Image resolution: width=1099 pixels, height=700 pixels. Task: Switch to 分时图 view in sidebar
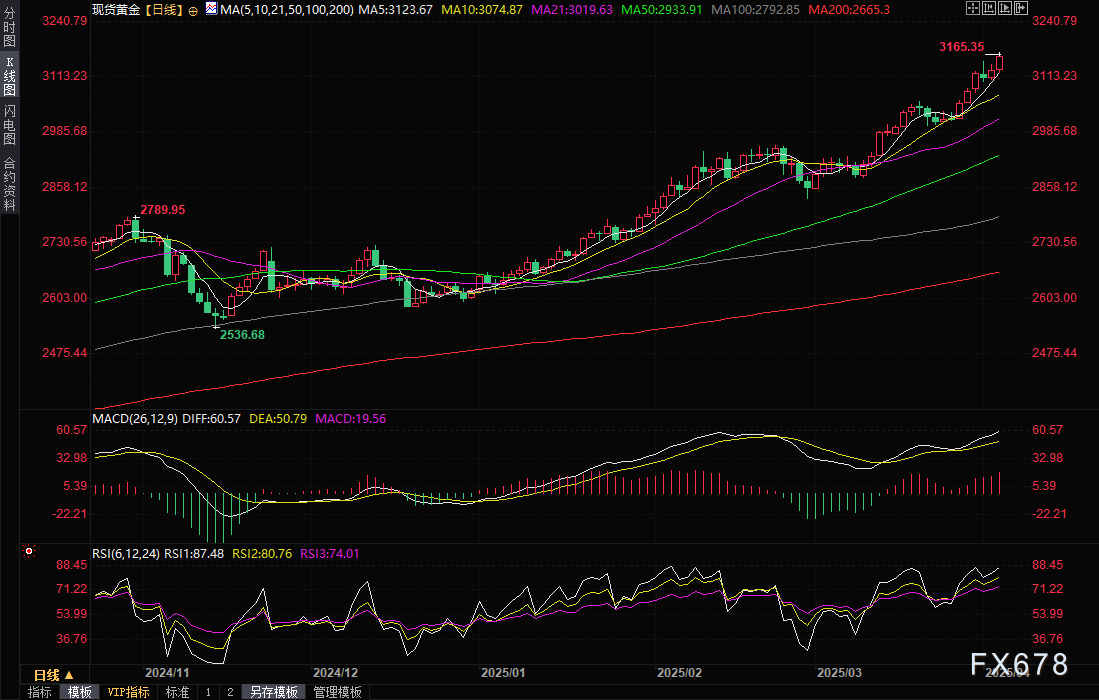9,30
